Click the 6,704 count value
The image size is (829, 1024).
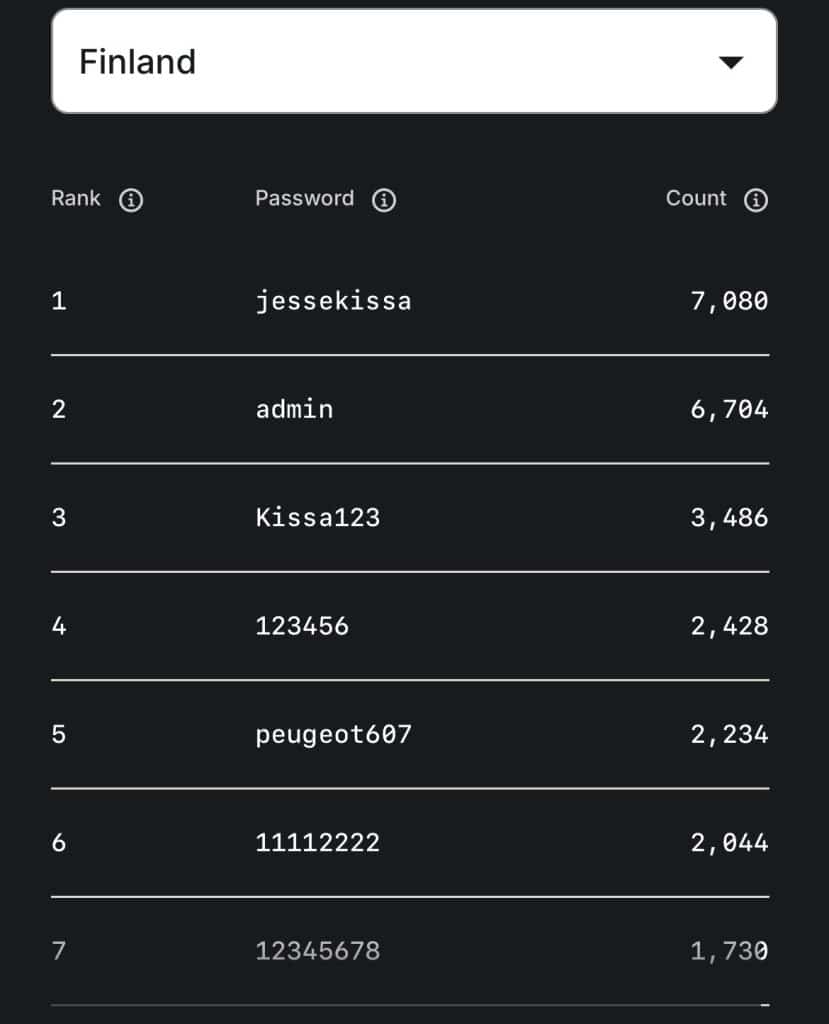pos(729,409)
